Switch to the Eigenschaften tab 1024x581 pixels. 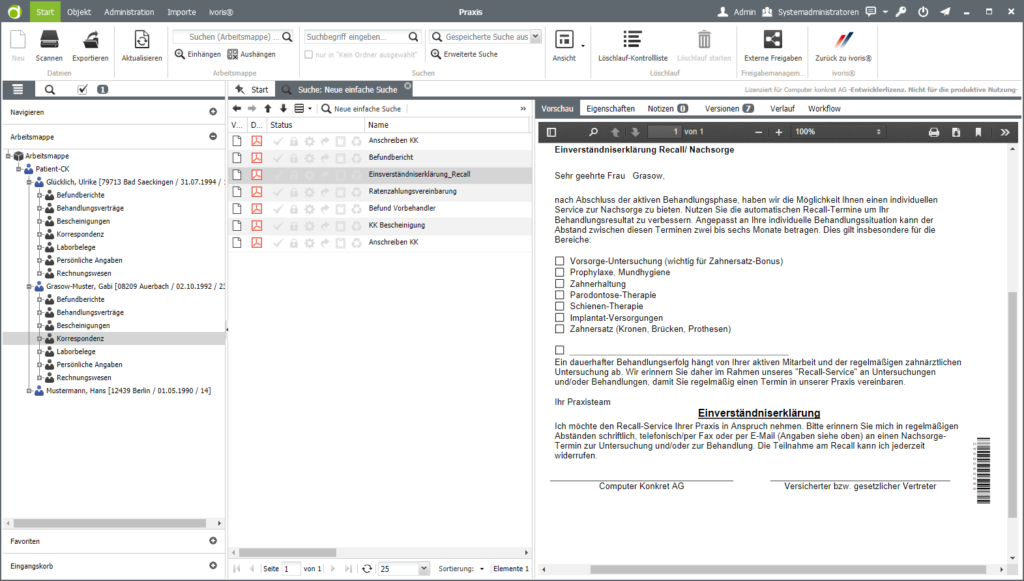[x=610, y=108]
